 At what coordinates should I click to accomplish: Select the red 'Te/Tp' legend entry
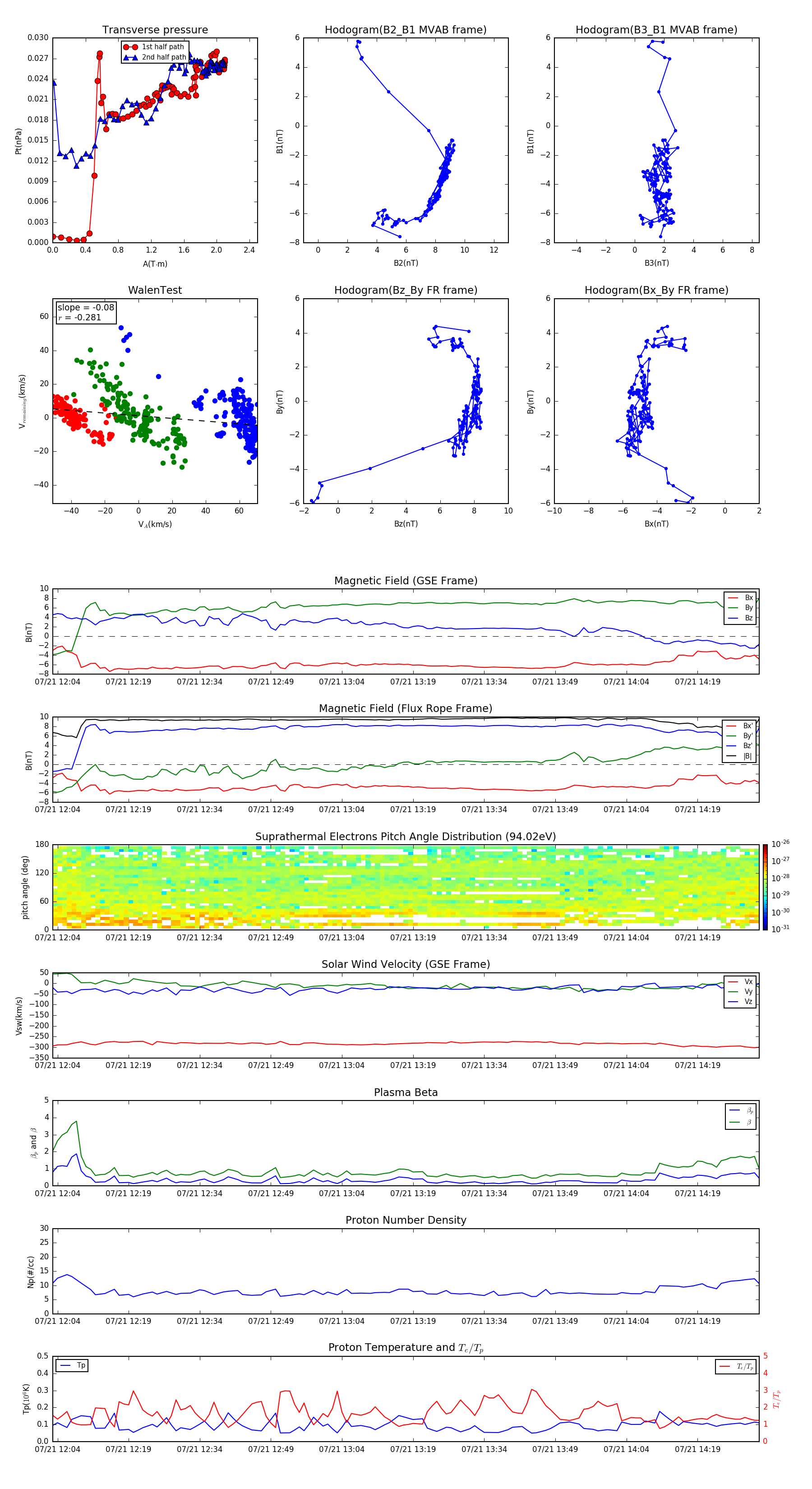tap(736, 1366)
